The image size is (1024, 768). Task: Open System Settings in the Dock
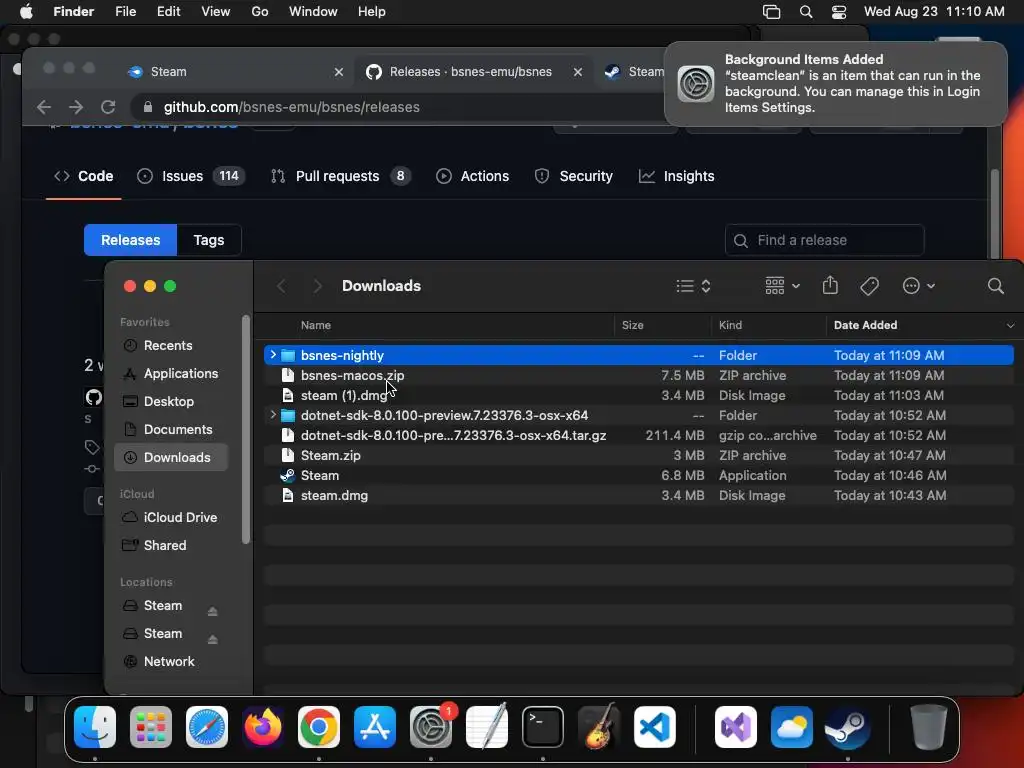[431, 727]
